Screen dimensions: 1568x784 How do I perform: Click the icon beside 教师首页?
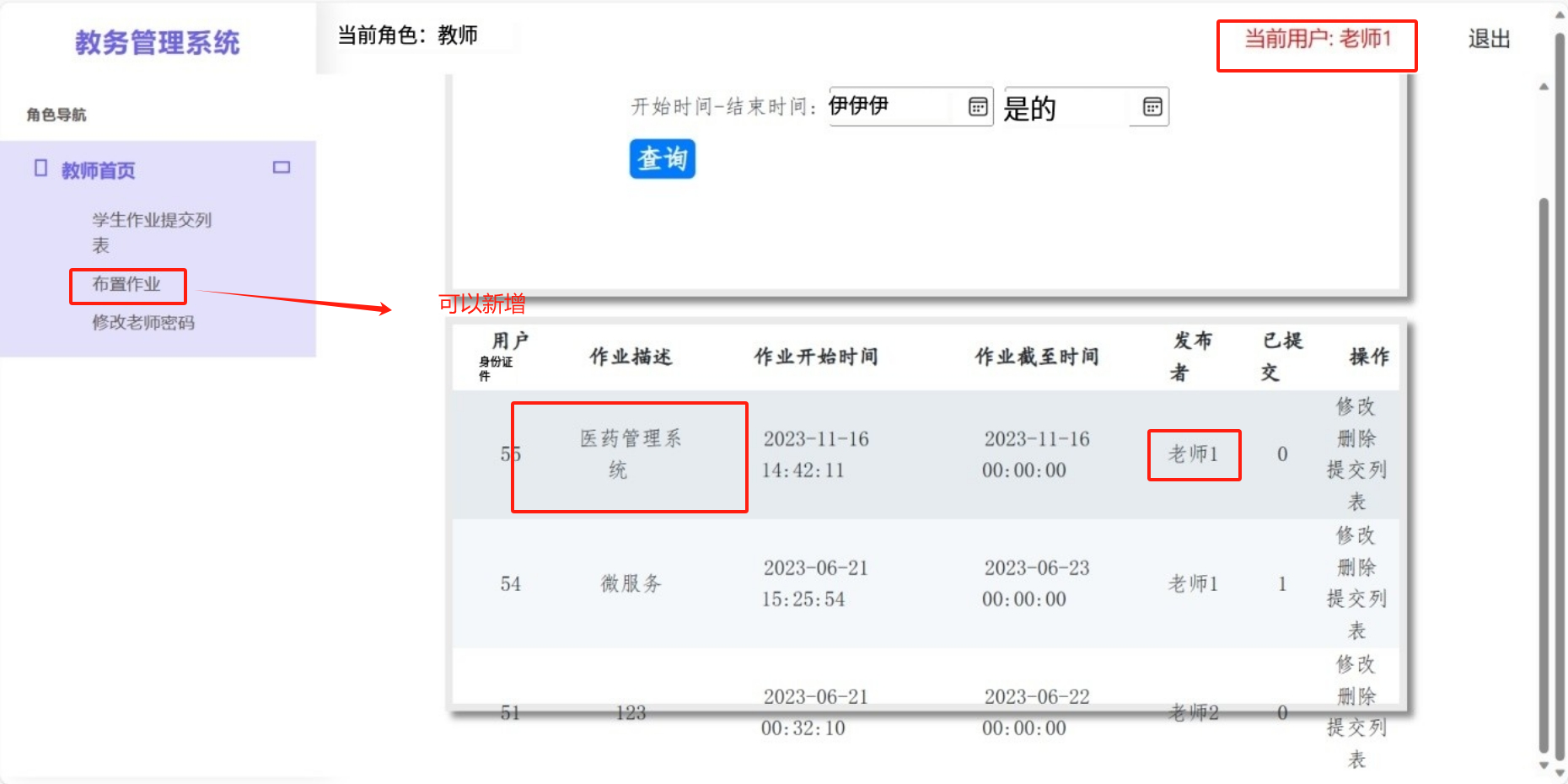coord(40,169)
